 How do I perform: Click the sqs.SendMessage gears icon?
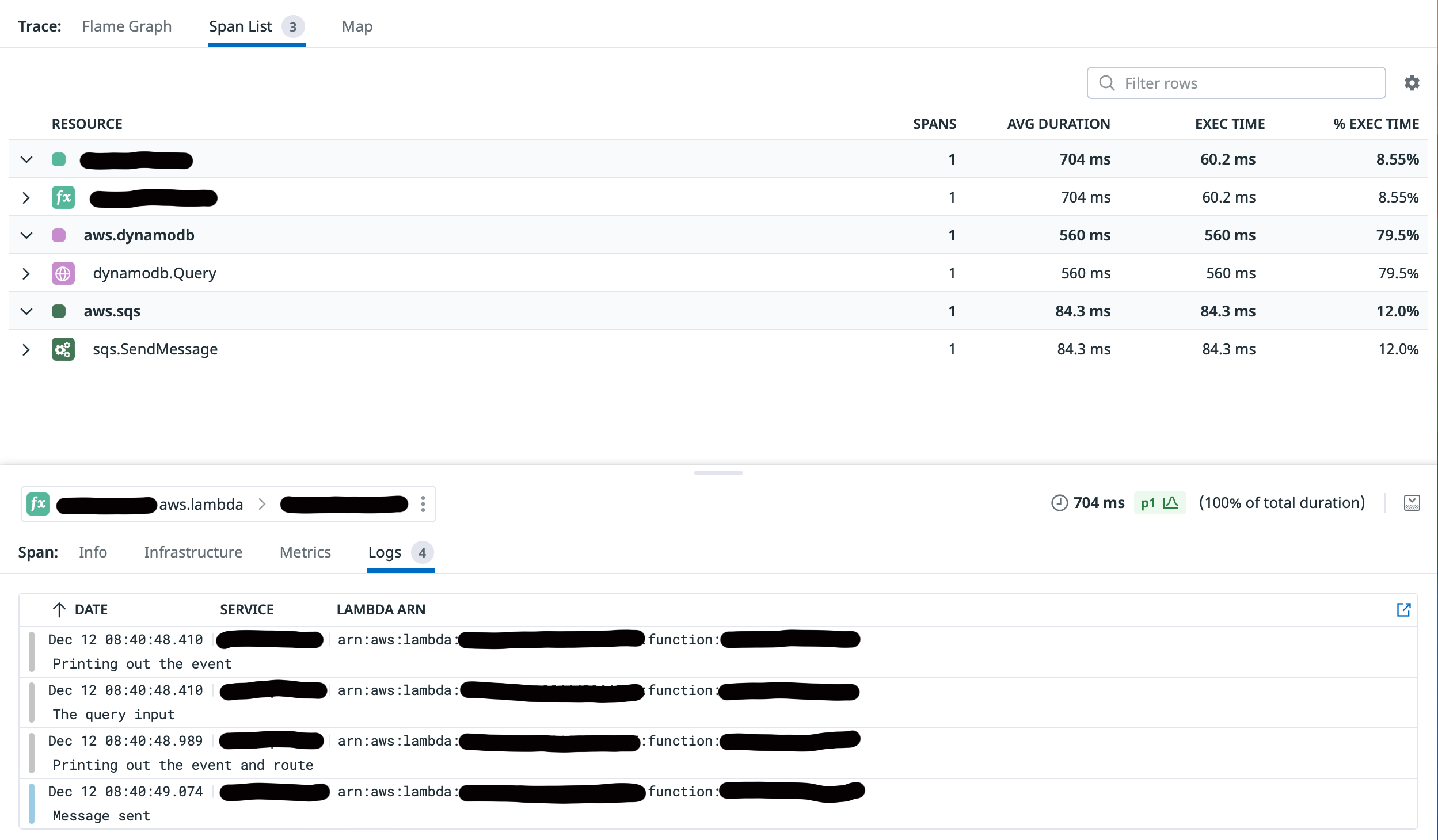63,349
